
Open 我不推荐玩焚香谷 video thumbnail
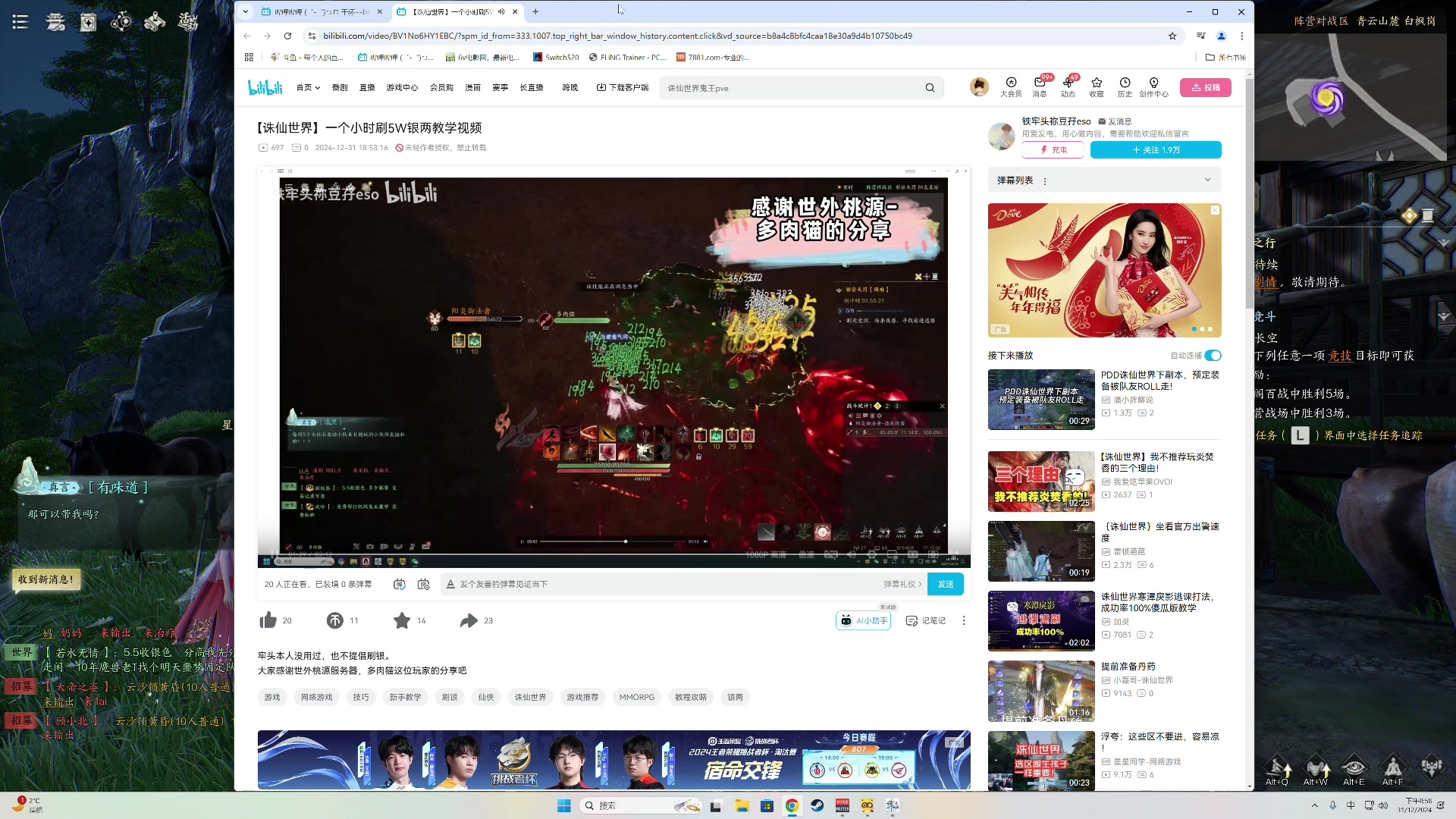pyautogui.click(x=1041, y=481)
